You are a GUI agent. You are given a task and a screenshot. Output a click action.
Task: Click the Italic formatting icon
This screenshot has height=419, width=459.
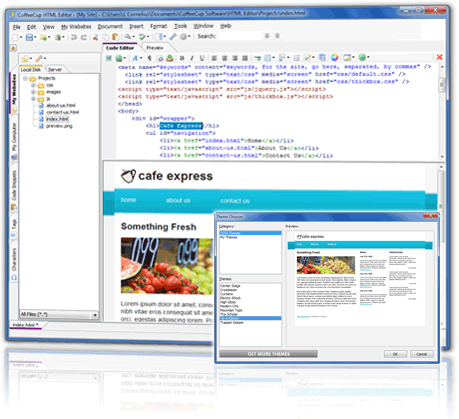point(192,58)
